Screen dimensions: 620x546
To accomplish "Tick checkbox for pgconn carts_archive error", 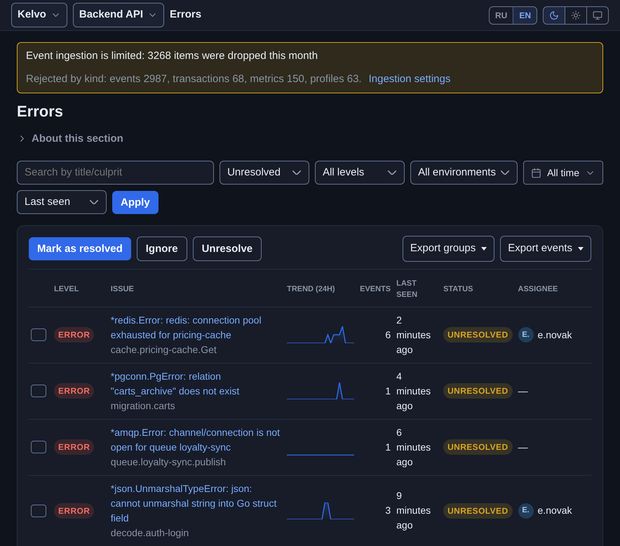I will coord(38,391).
